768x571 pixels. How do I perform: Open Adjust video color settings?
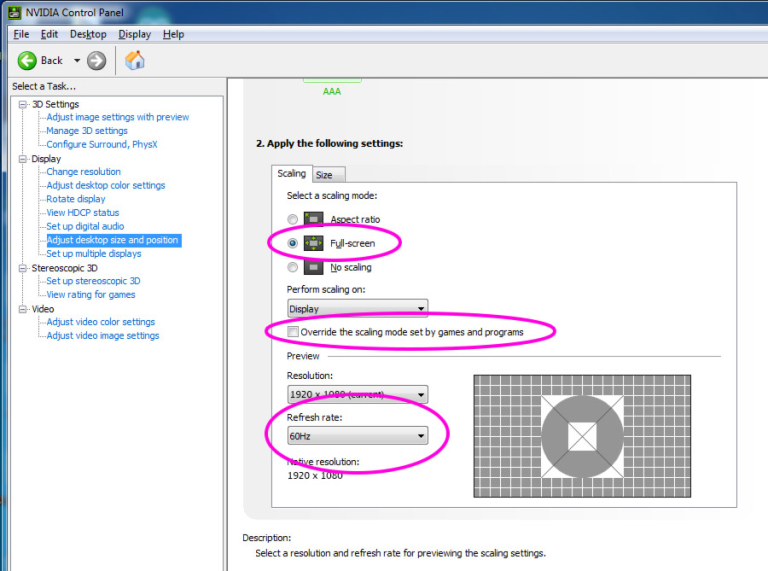click(100, 322)
